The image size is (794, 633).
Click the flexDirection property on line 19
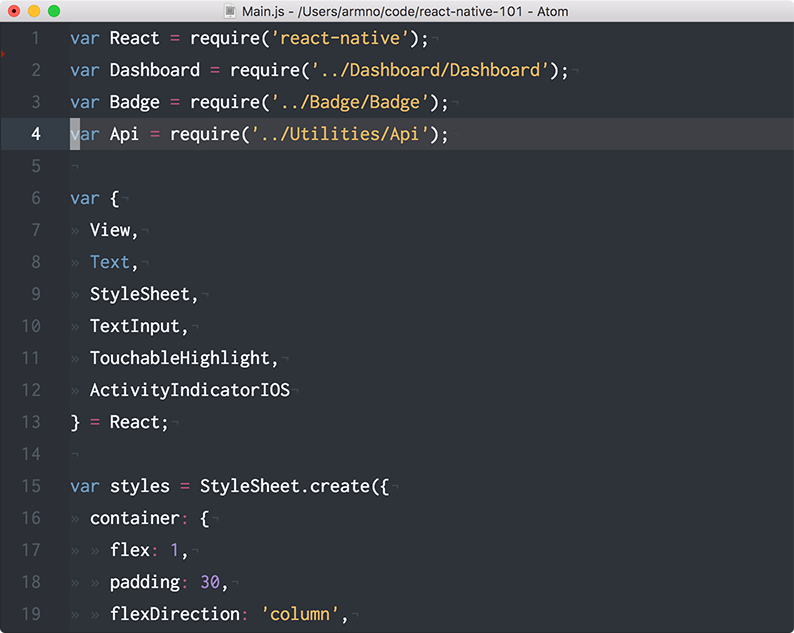click(x=175, y=614)
